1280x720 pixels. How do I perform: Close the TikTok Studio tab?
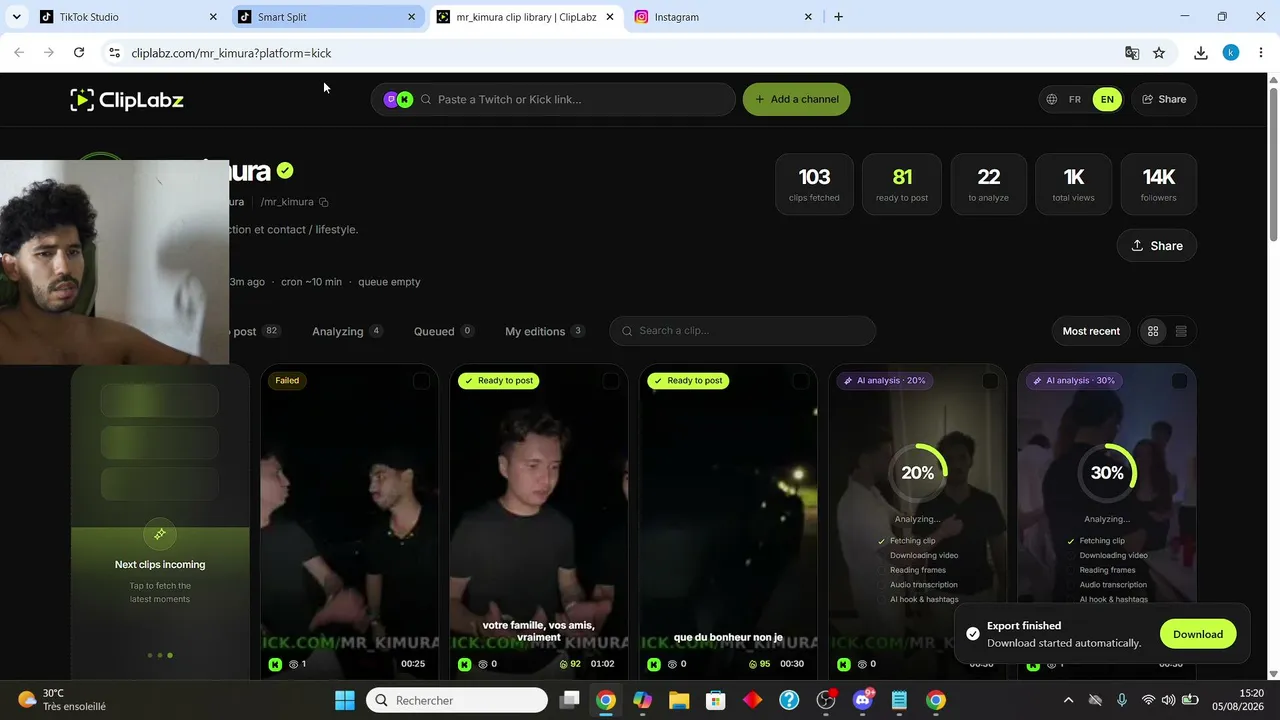[213, 17]
